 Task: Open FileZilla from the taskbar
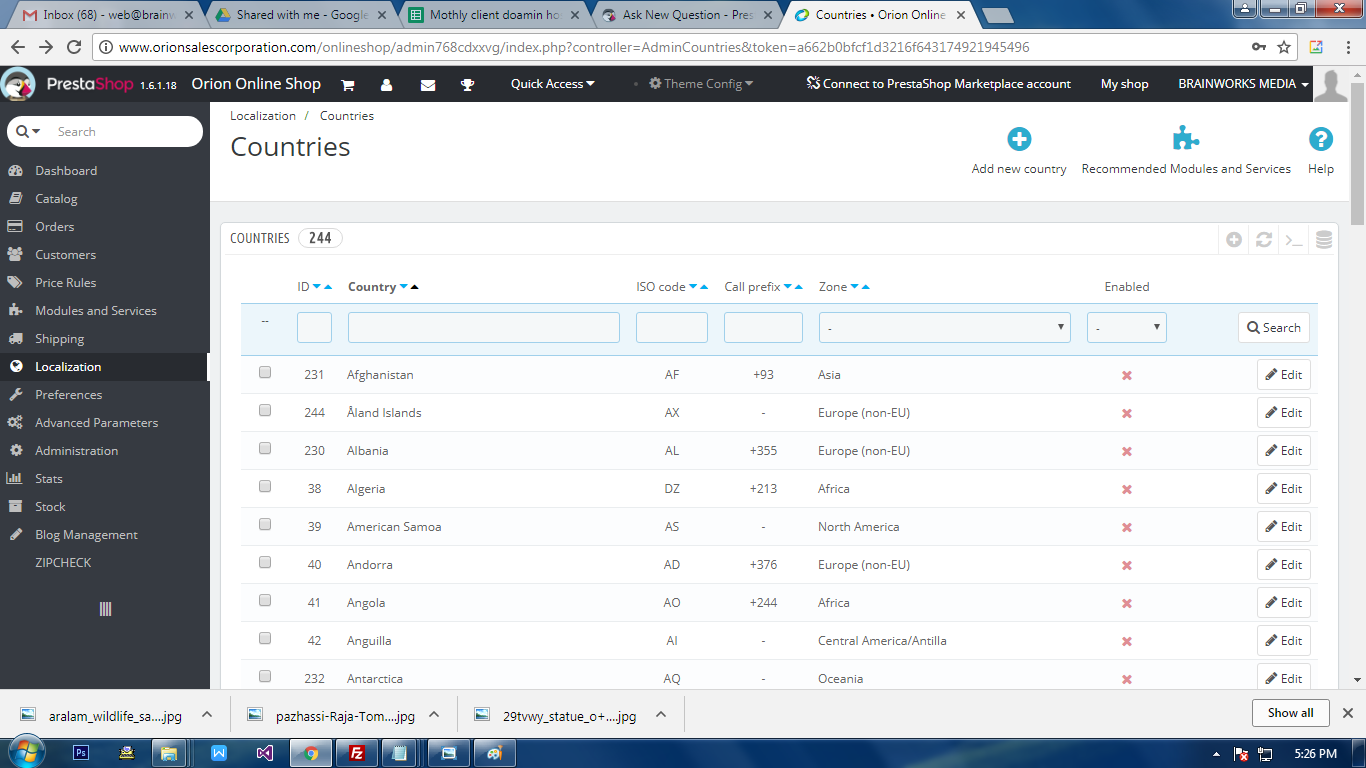pos(356,753)
